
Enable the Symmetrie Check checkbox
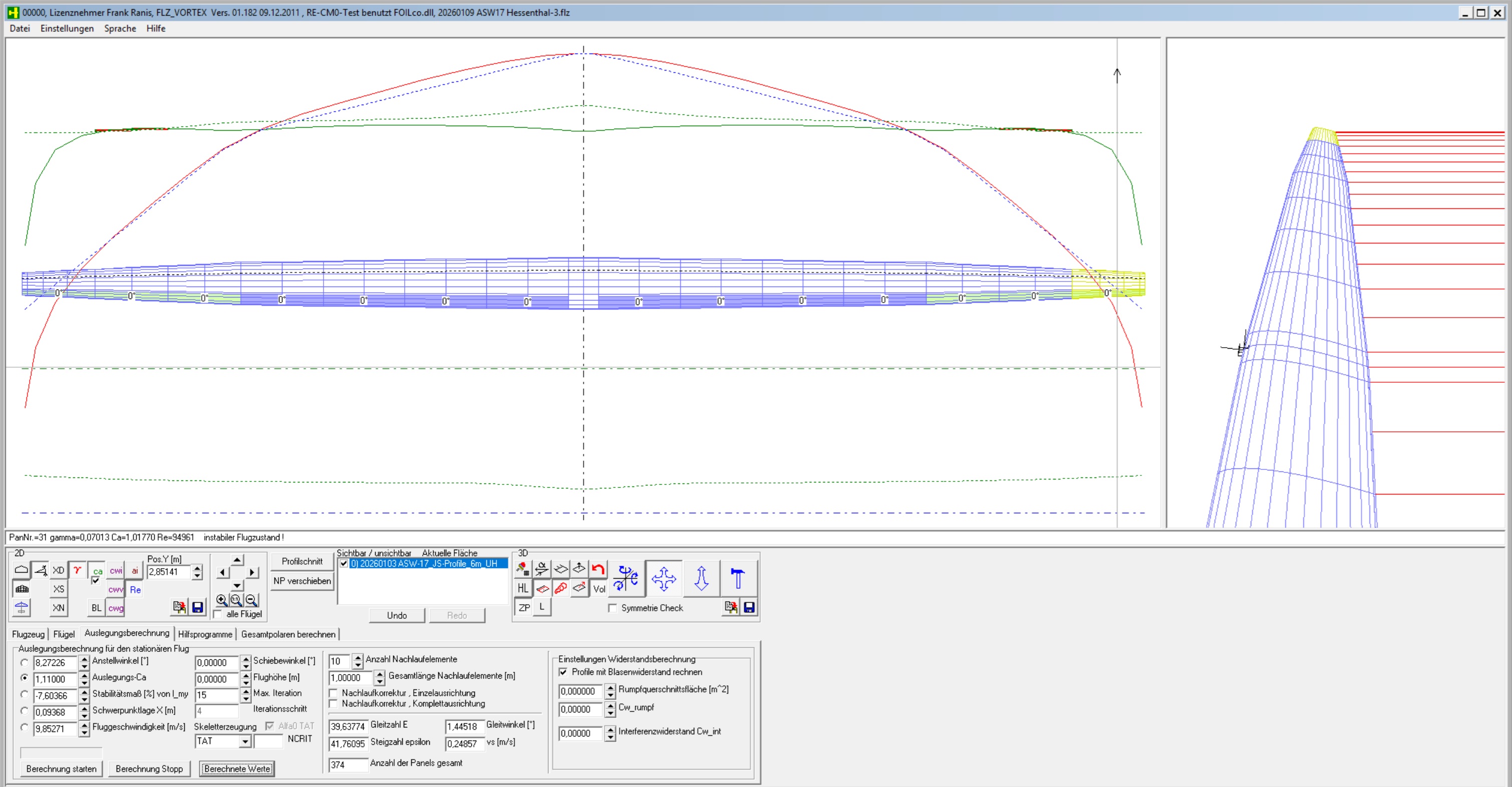coord(613,608)
